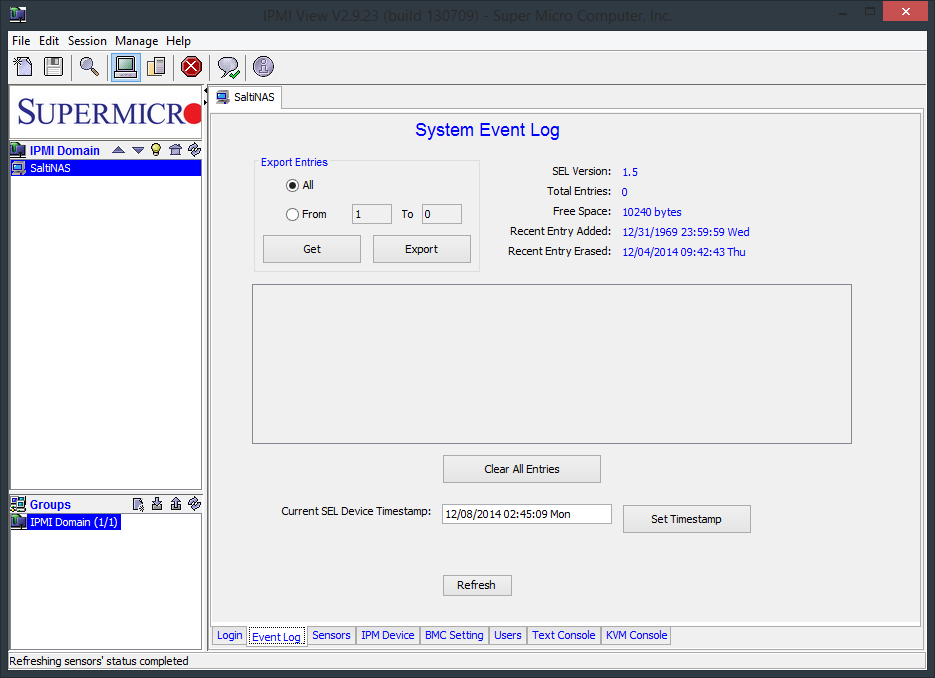The height and width of the screenshot is (678, 935).
Task: Click the round information icon in toolbar
Action: [x=263, y=67]
